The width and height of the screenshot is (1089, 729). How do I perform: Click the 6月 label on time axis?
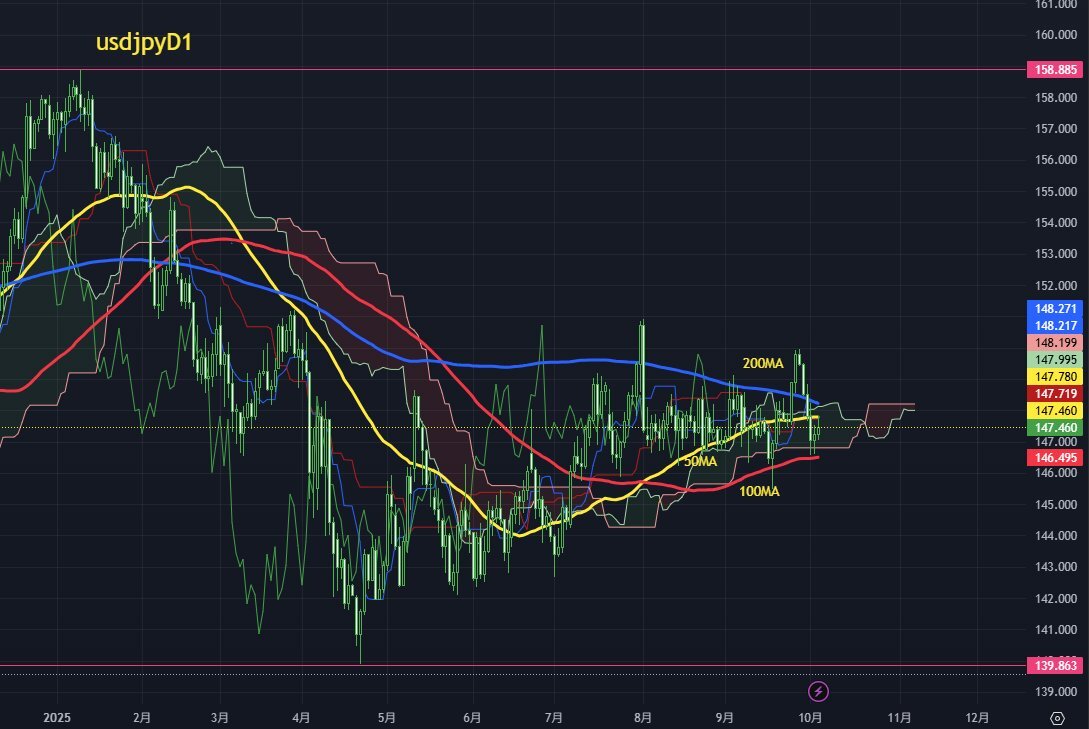[472, 718]
